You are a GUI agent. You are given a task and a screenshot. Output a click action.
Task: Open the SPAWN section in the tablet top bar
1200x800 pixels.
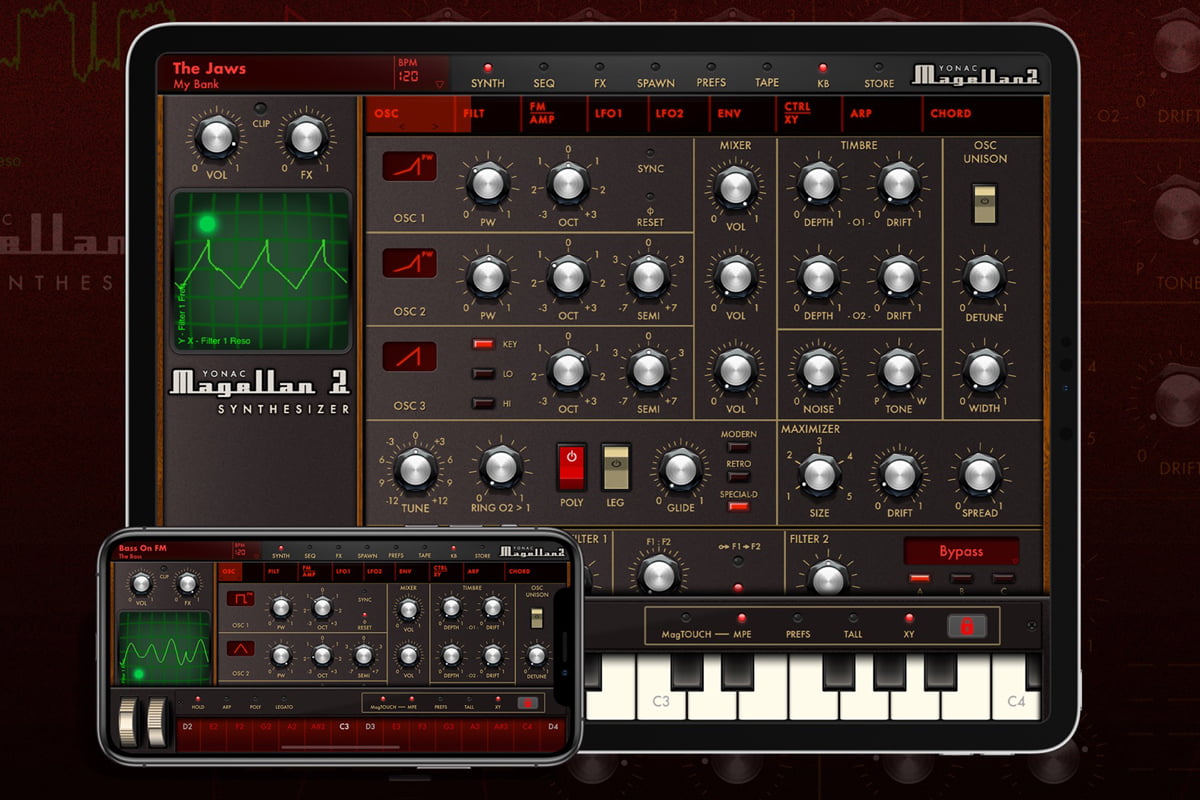coord(656,76)
